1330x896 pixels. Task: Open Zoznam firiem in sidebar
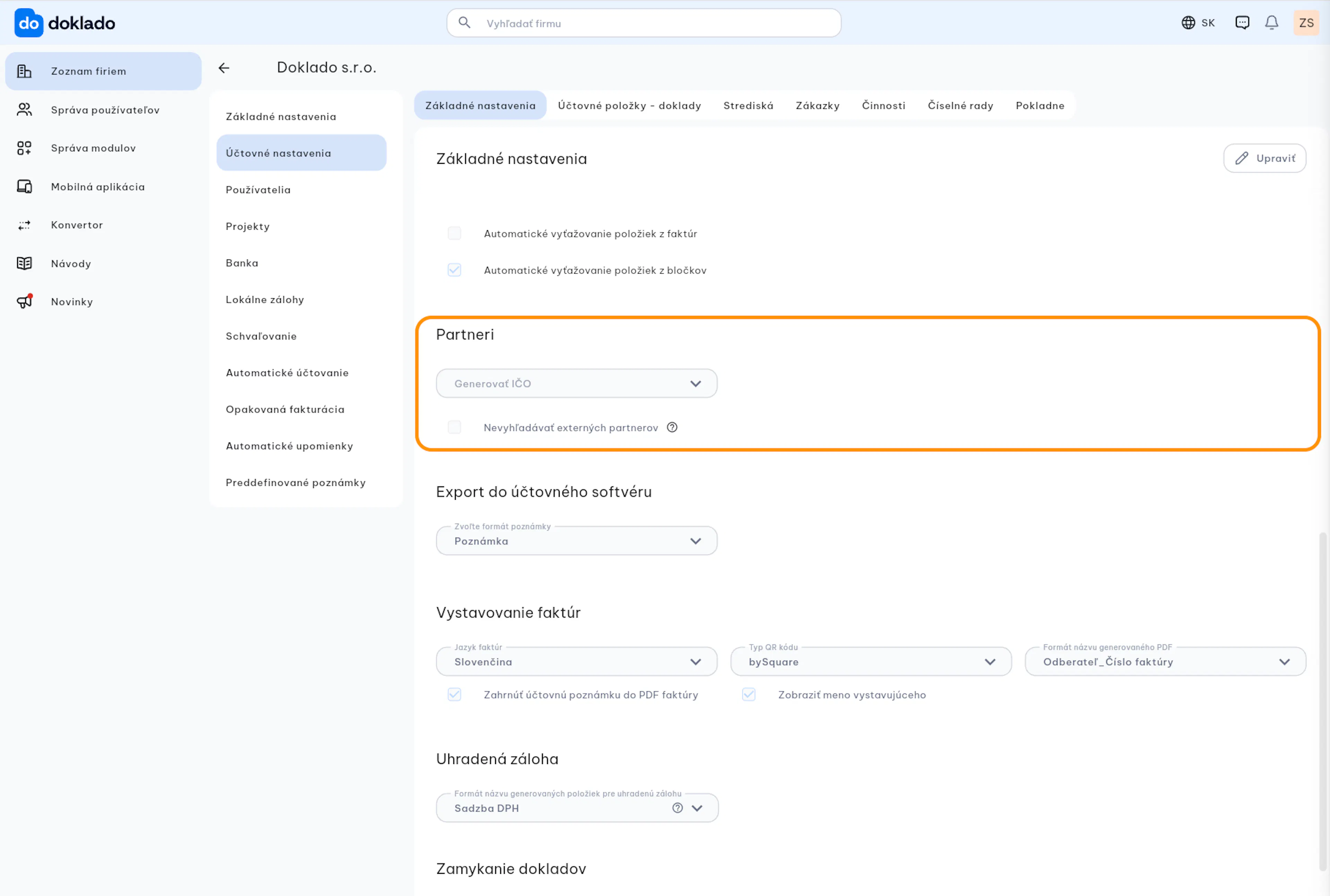tap(104, 71)
